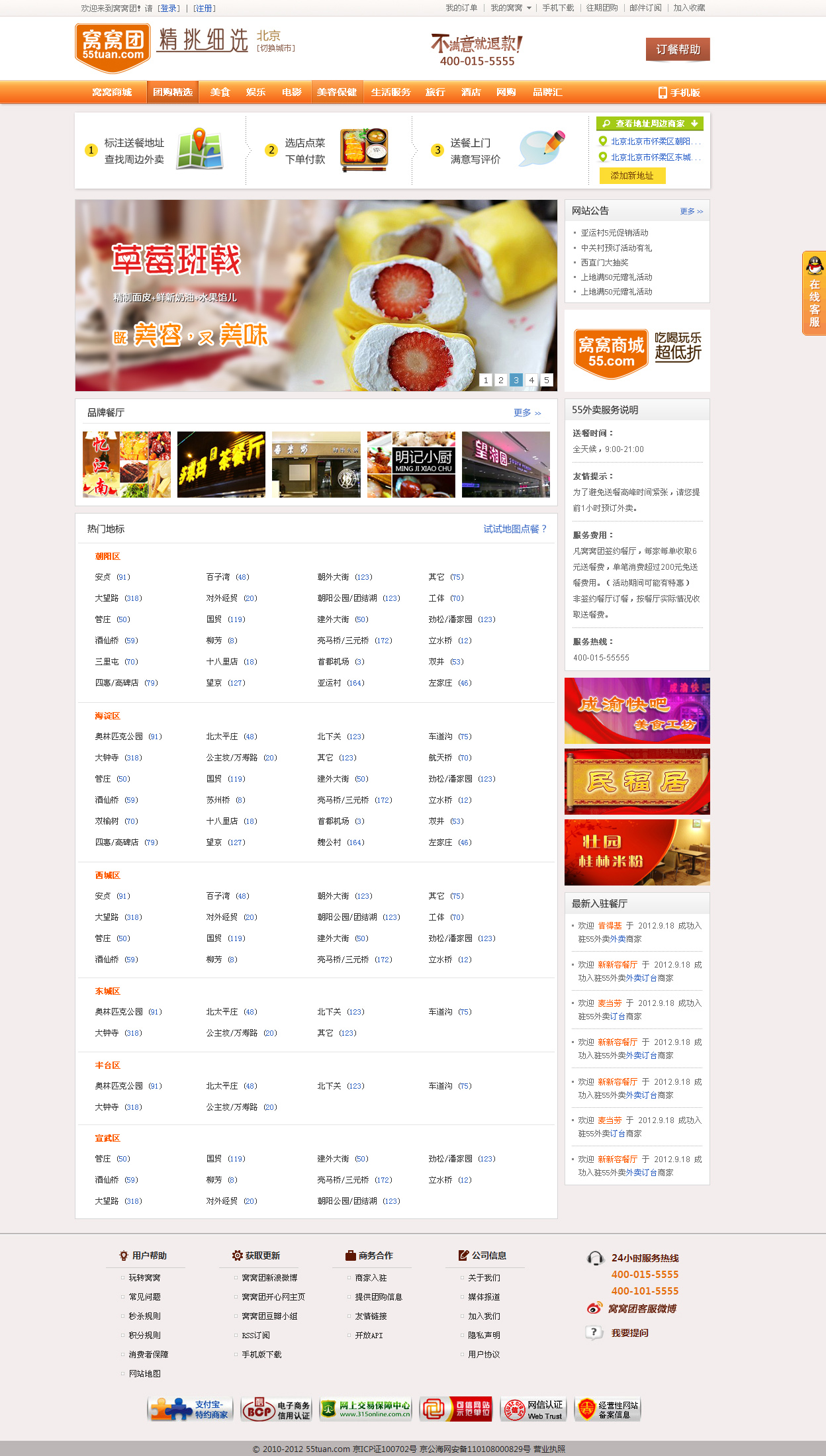The image size is (826, 1456).
Task: Click the 添加新地址 button
Action: (632, 175)
